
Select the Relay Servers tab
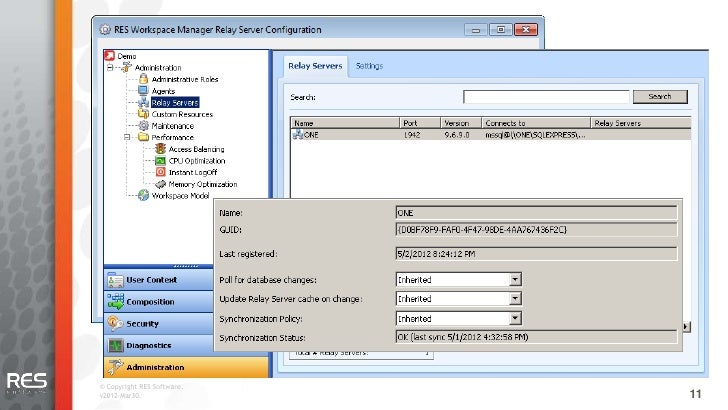coord(315,66)
